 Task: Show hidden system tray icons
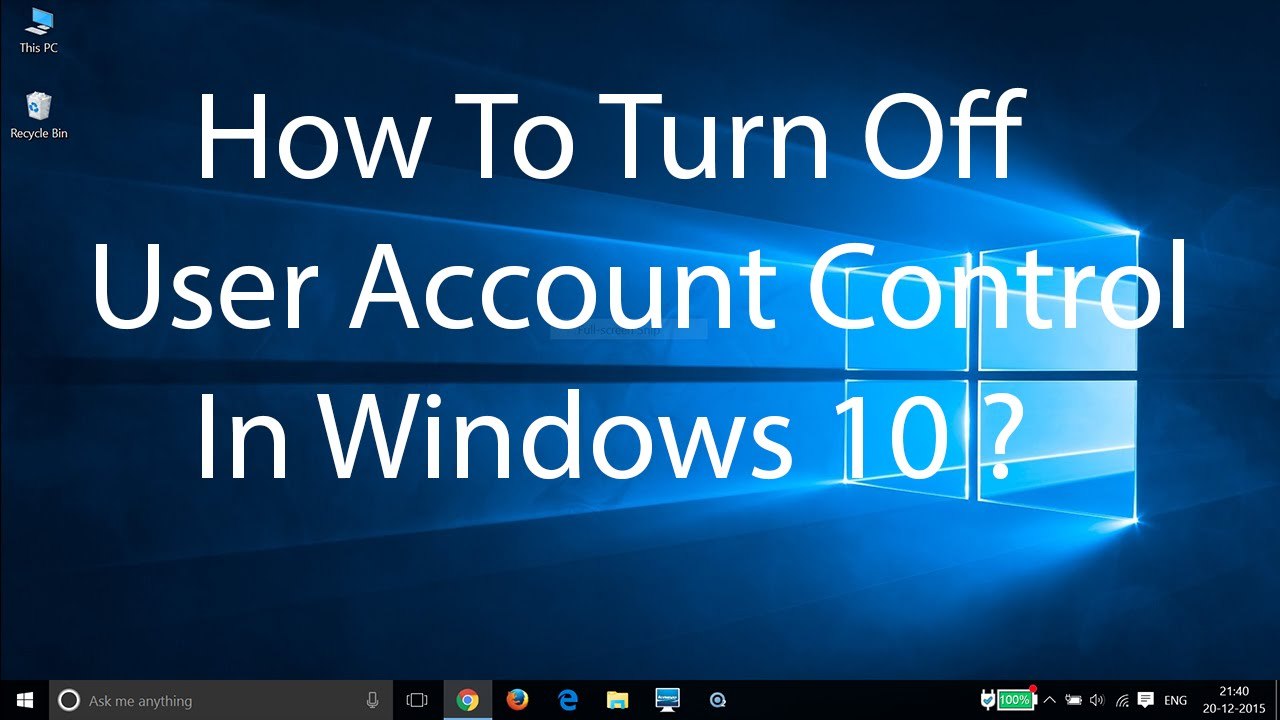(1049, 700)
